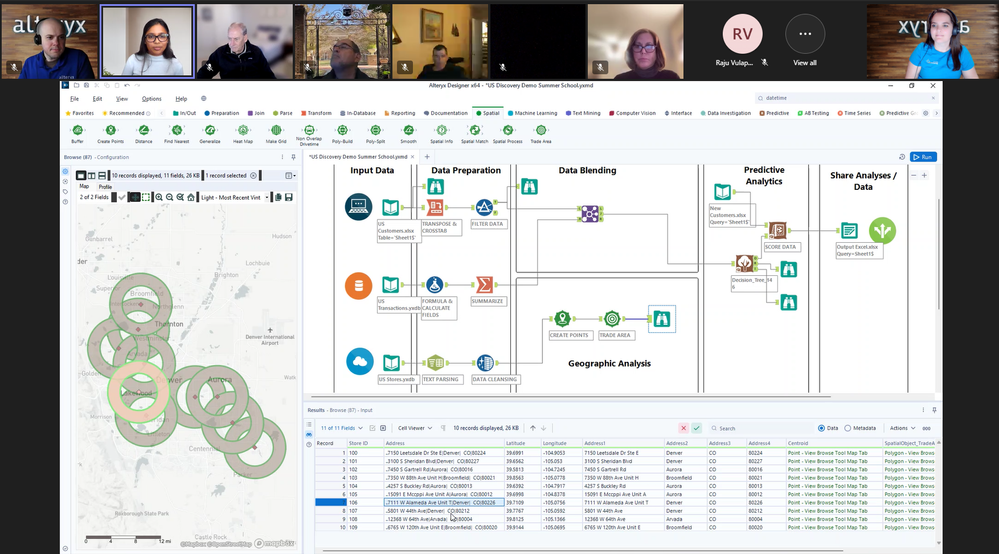Select the SUMMARIZE tool node

(484, 285)
